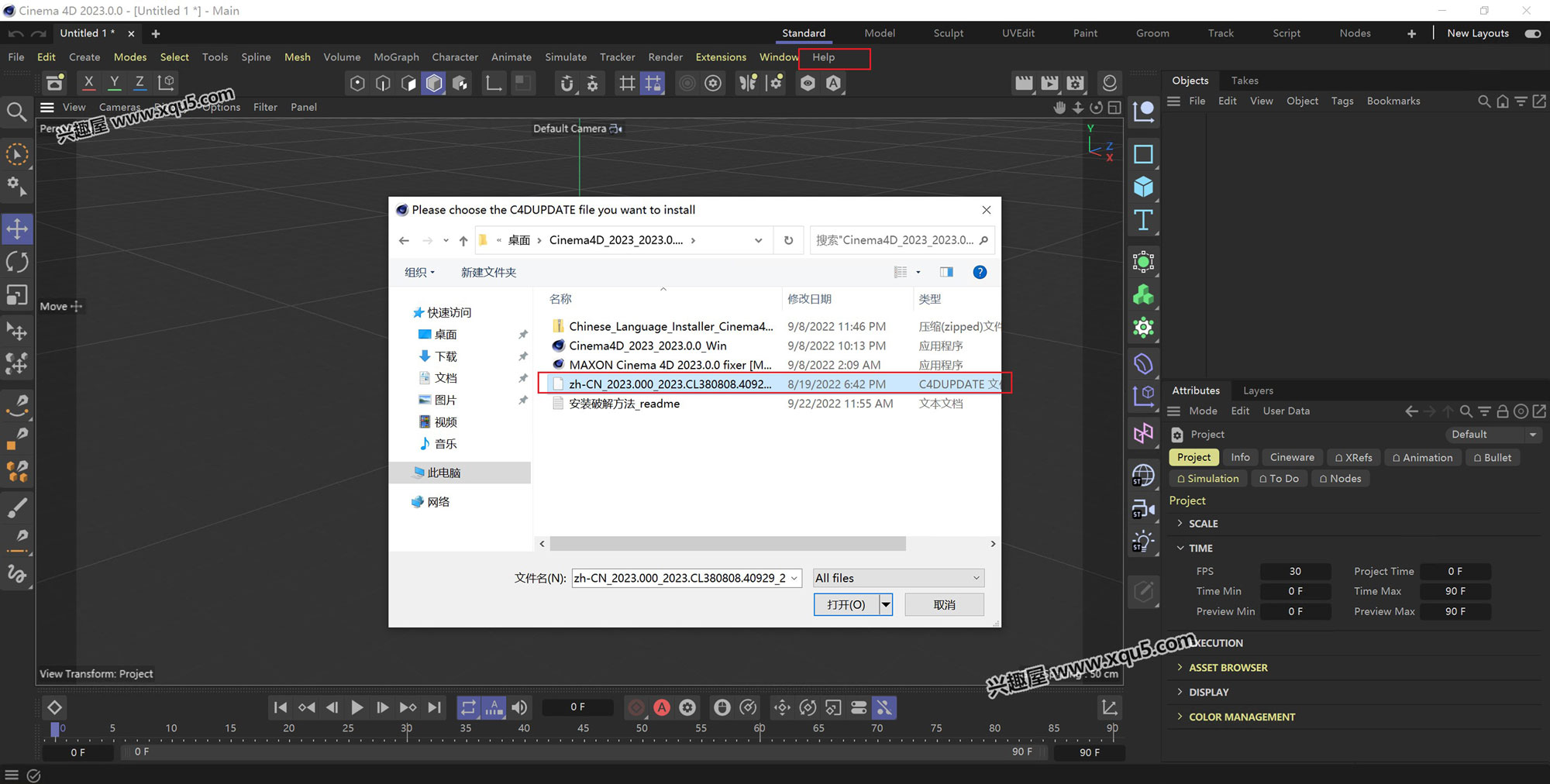The height and width of the screenshot is (784, 1550).
Task: Click add new layout plus icon
Action: 1411,33
